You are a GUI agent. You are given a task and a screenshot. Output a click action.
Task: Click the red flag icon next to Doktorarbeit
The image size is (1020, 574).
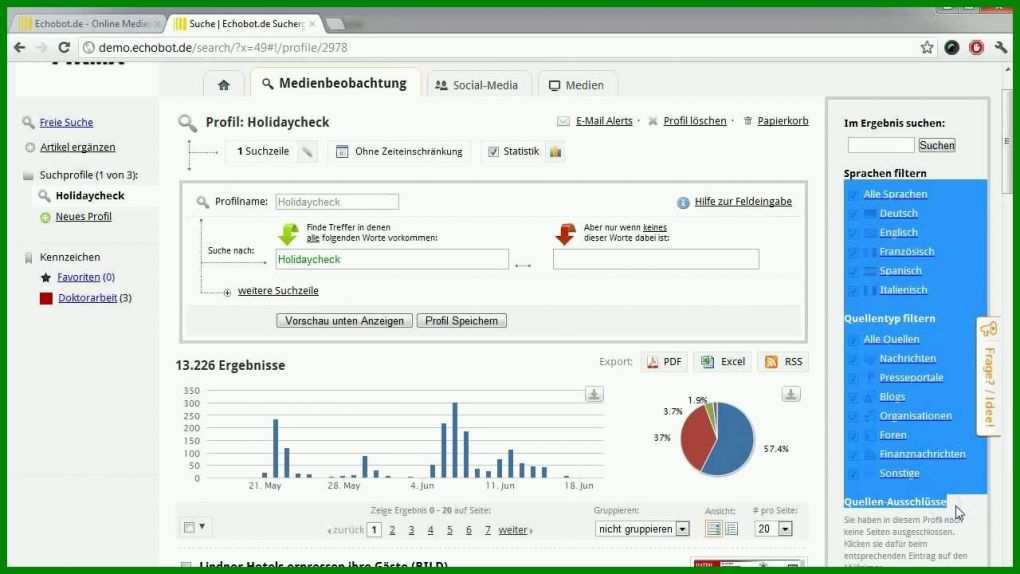tap(46, 298)
